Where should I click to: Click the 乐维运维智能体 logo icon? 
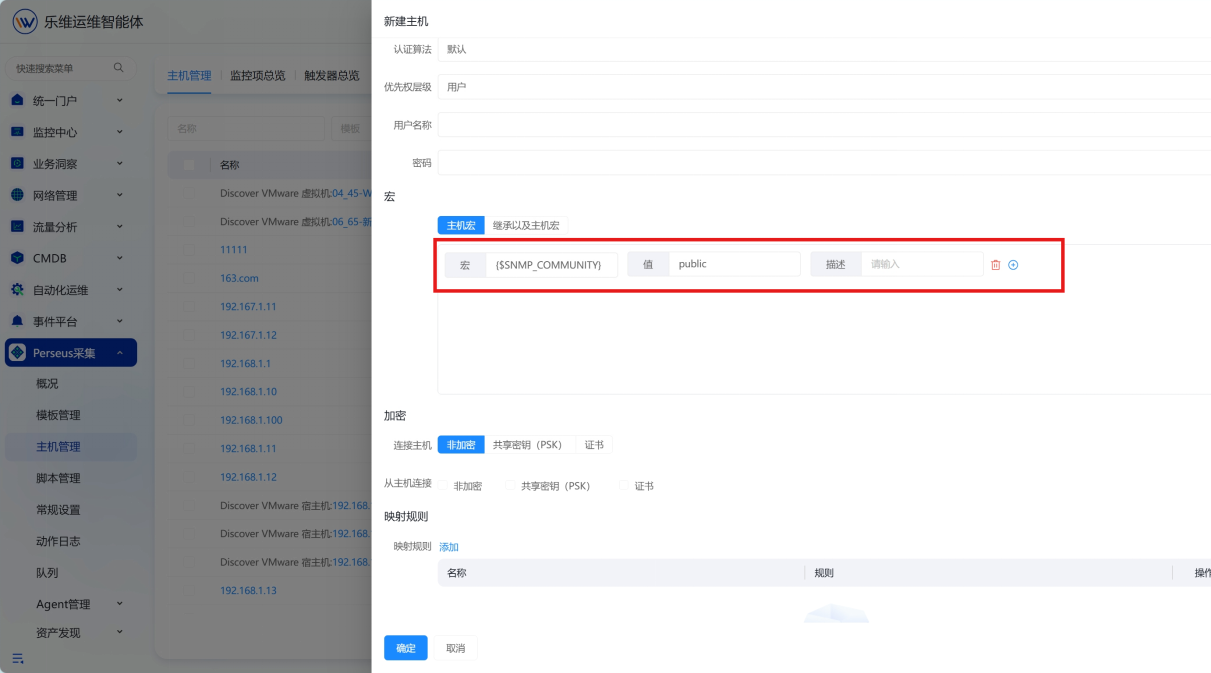click(x=25, y=22)
